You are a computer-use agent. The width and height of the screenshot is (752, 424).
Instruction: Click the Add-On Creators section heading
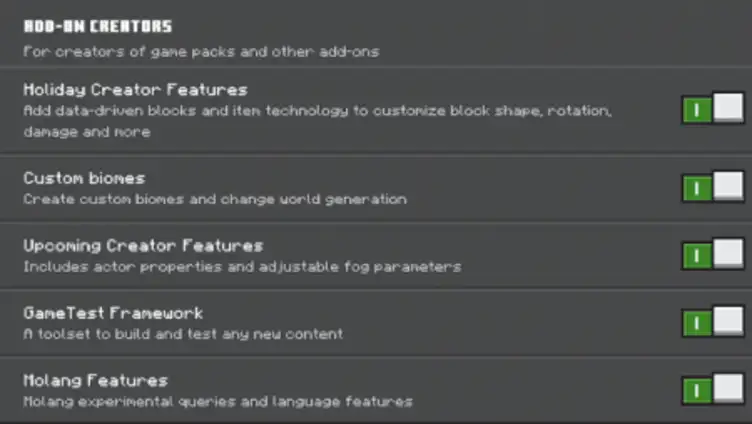pos(98,26)
